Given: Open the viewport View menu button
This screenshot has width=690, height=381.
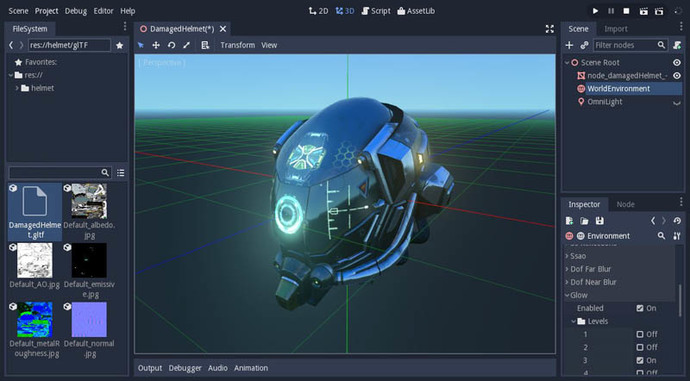Looking at the screenshot, I should [x=269, y=45].
